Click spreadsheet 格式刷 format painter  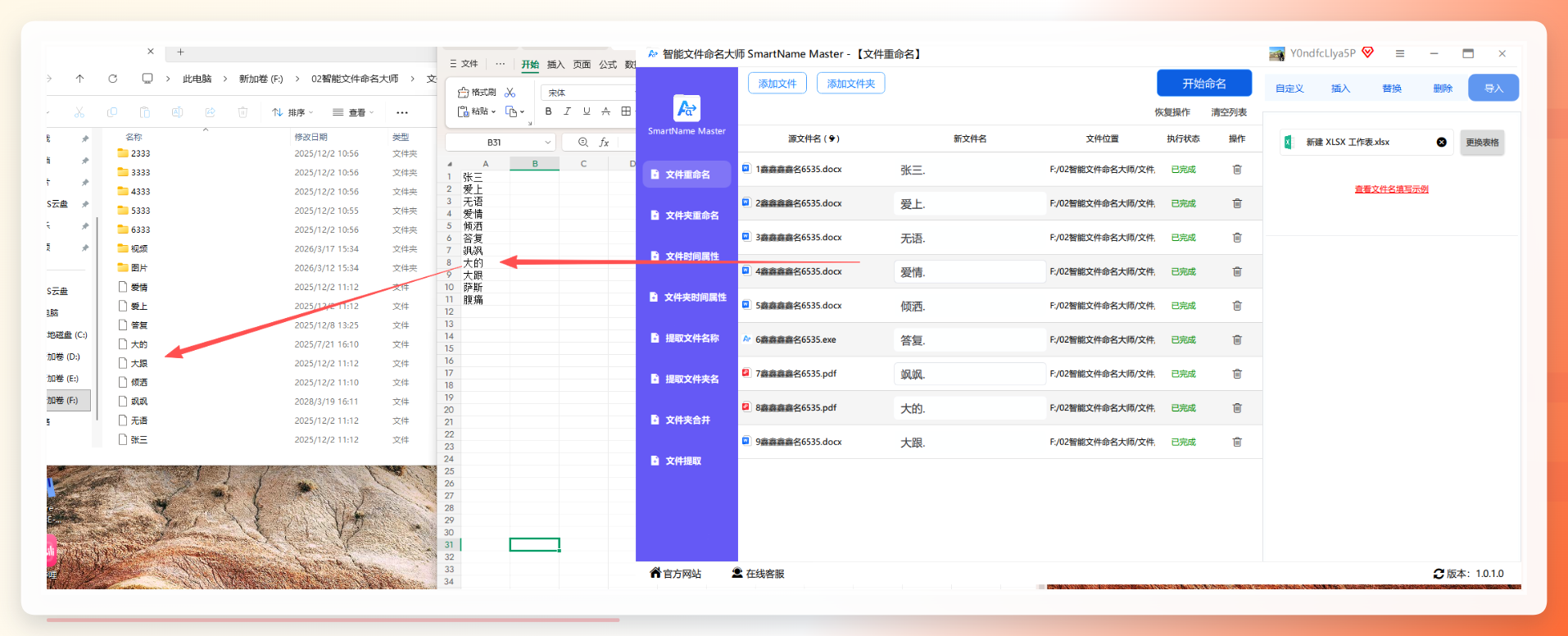pyautogui.click(x=477, y=93)
